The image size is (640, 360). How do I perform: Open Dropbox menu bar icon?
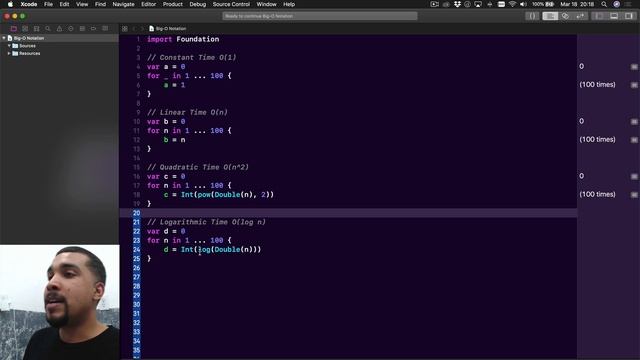tap(457, 4)
